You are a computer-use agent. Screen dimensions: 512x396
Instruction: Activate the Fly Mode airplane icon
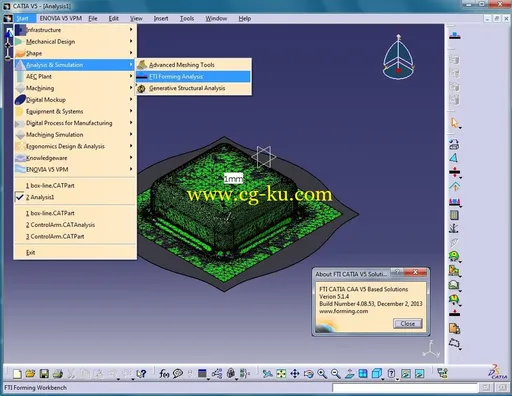click(267, 374)
